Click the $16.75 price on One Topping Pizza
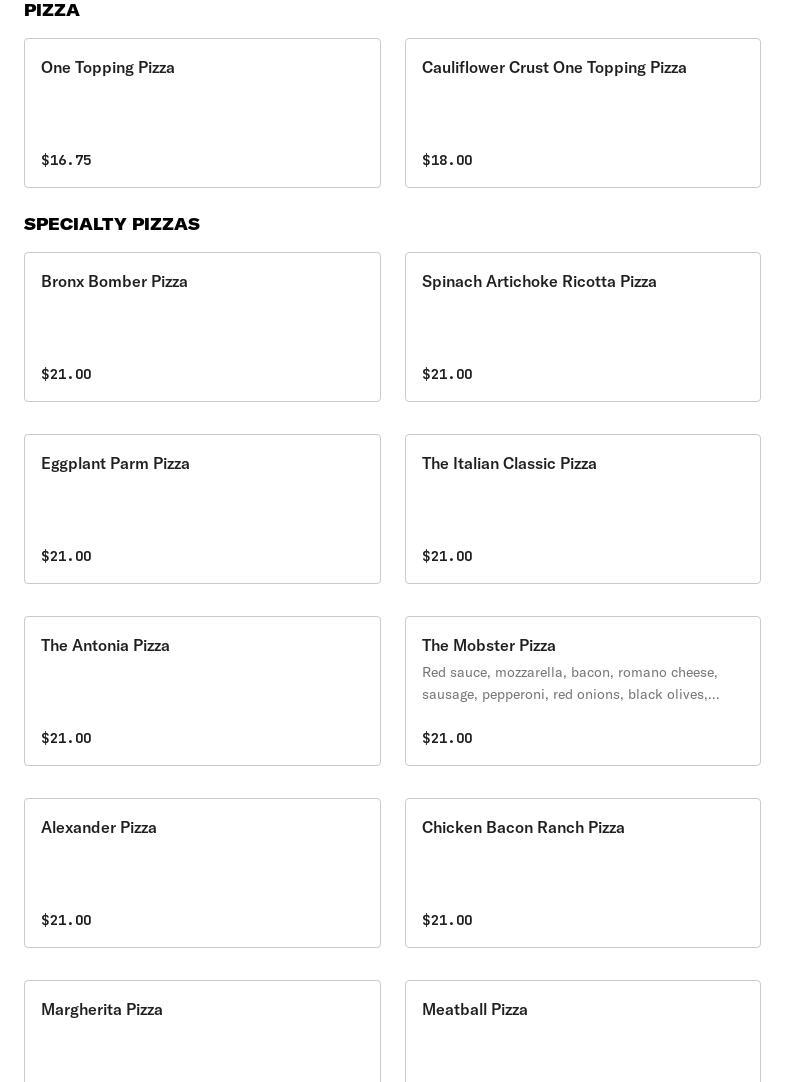This screenshot has width=785, height=1082. pos(66,160)
